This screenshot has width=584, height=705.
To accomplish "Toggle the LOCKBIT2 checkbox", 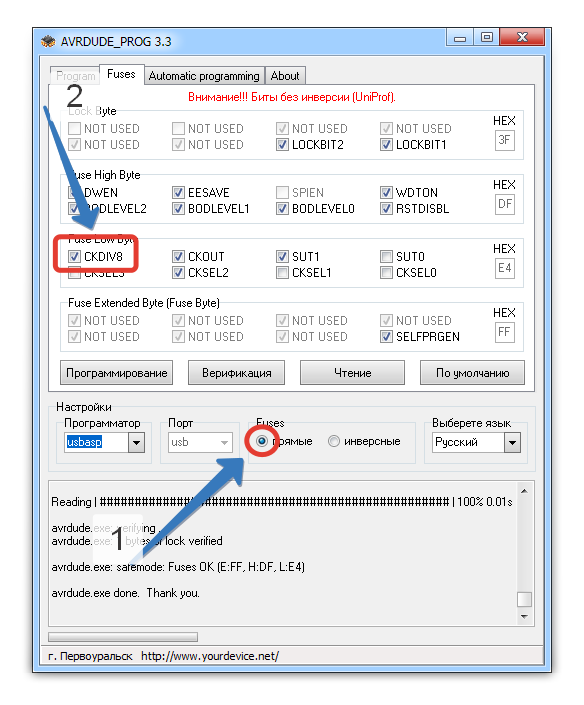I will [x=282, y=145].
